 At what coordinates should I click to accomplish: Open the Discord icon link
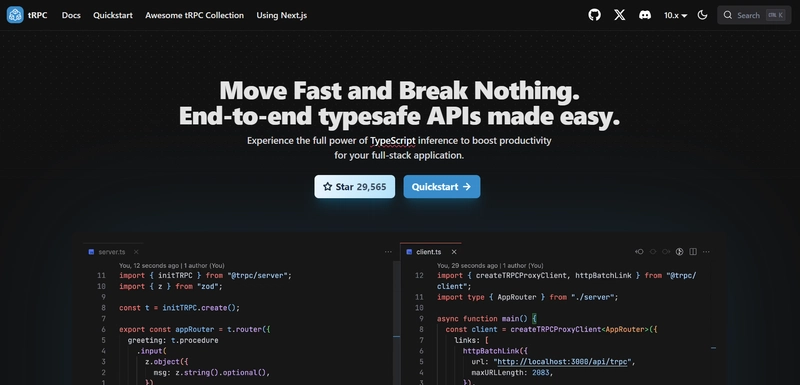pos(645,15)
